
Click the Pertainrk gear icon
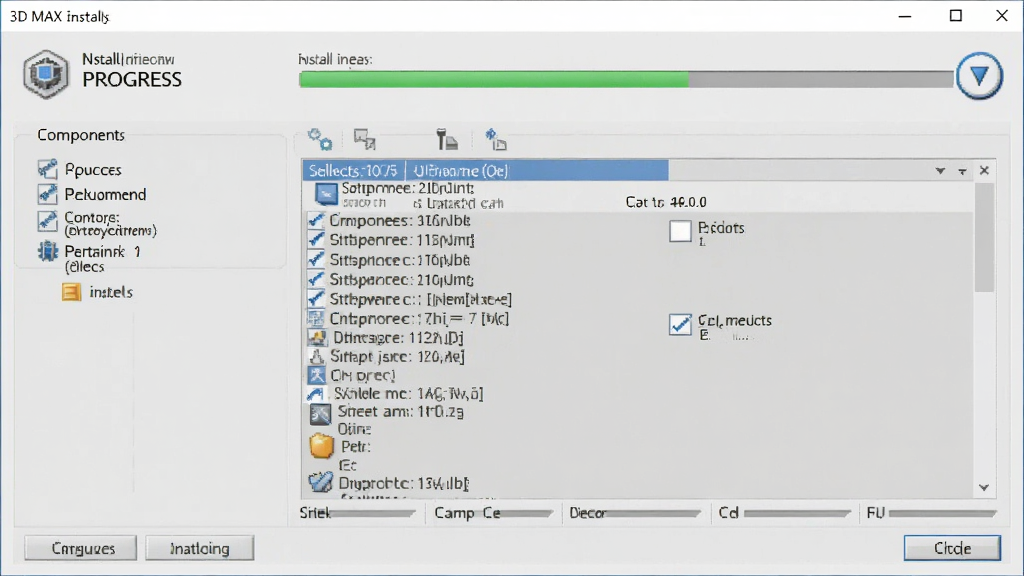[x=48, y=251]
